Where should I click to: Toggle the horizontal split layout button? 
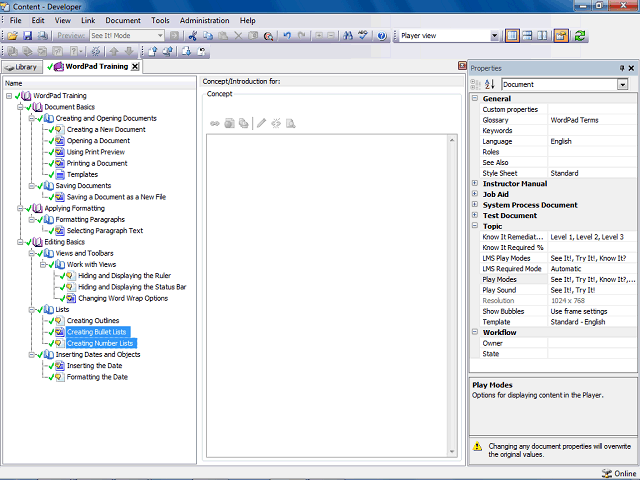pos(527,36)
